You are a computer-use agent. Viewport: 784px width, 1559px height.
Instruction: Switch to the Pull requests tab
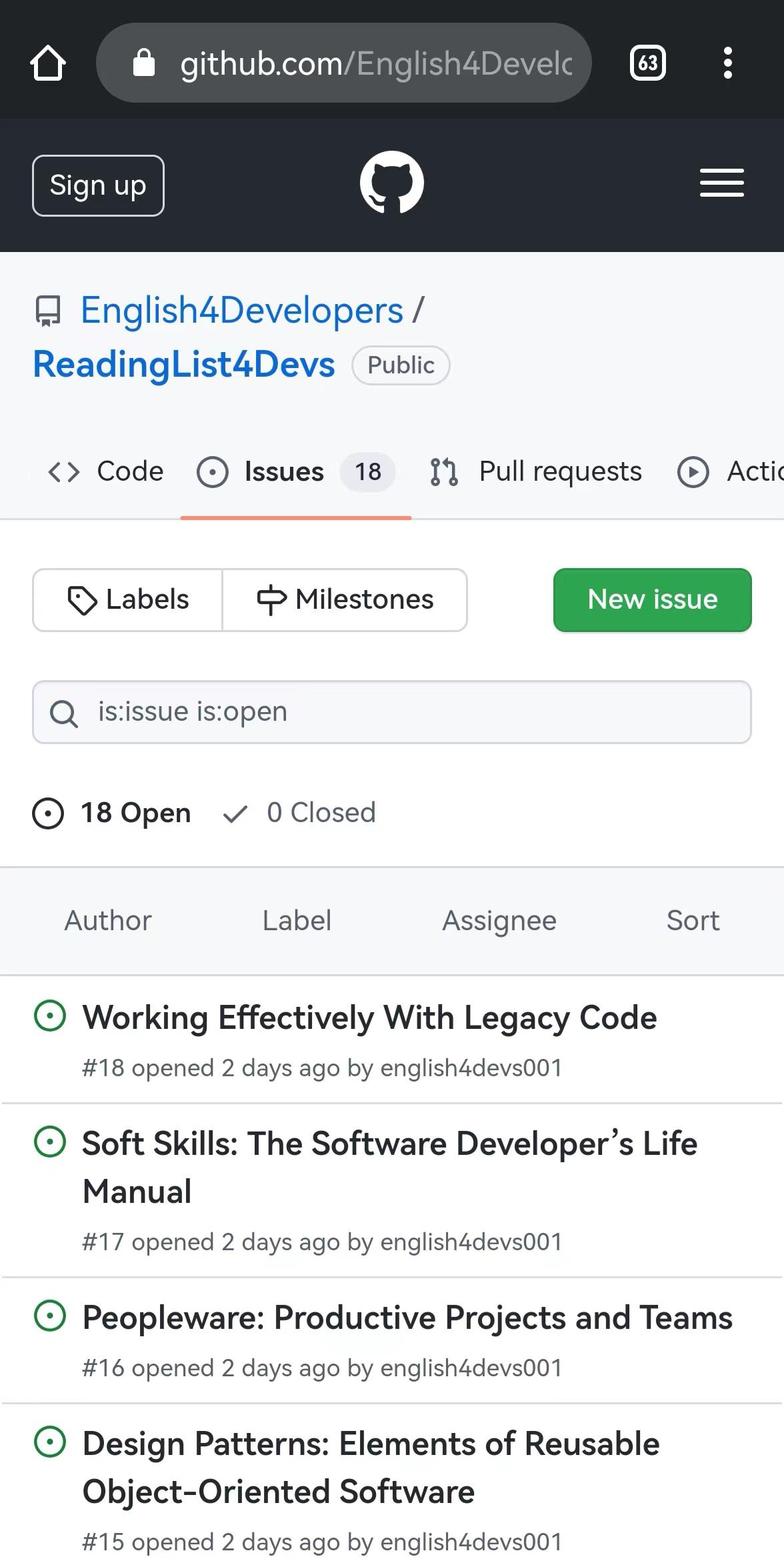[x=536, y=471]
